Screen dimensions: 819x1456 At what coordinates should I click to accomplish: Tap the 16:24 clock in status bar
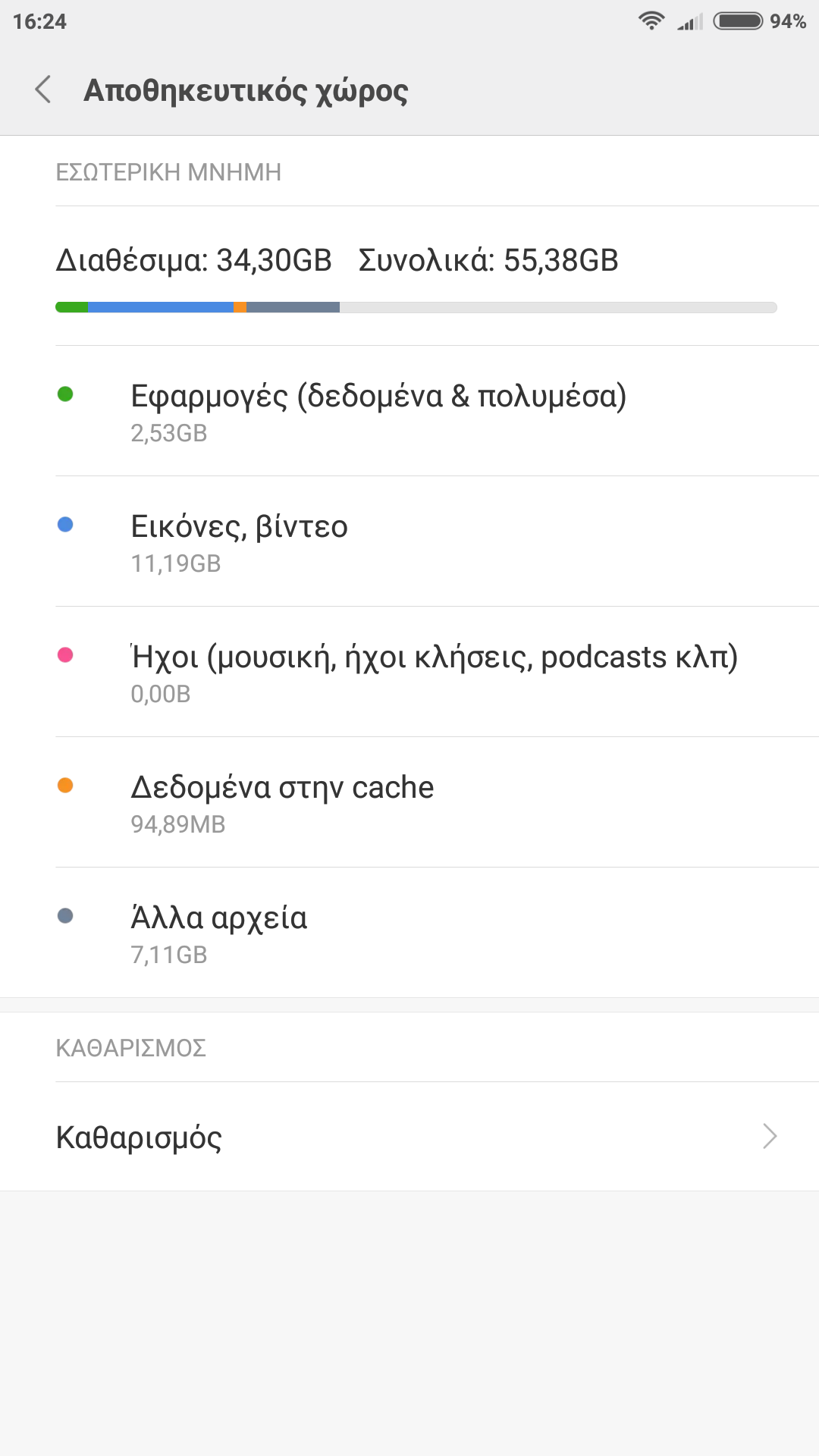pyautogui.click(x=40, y=21)
